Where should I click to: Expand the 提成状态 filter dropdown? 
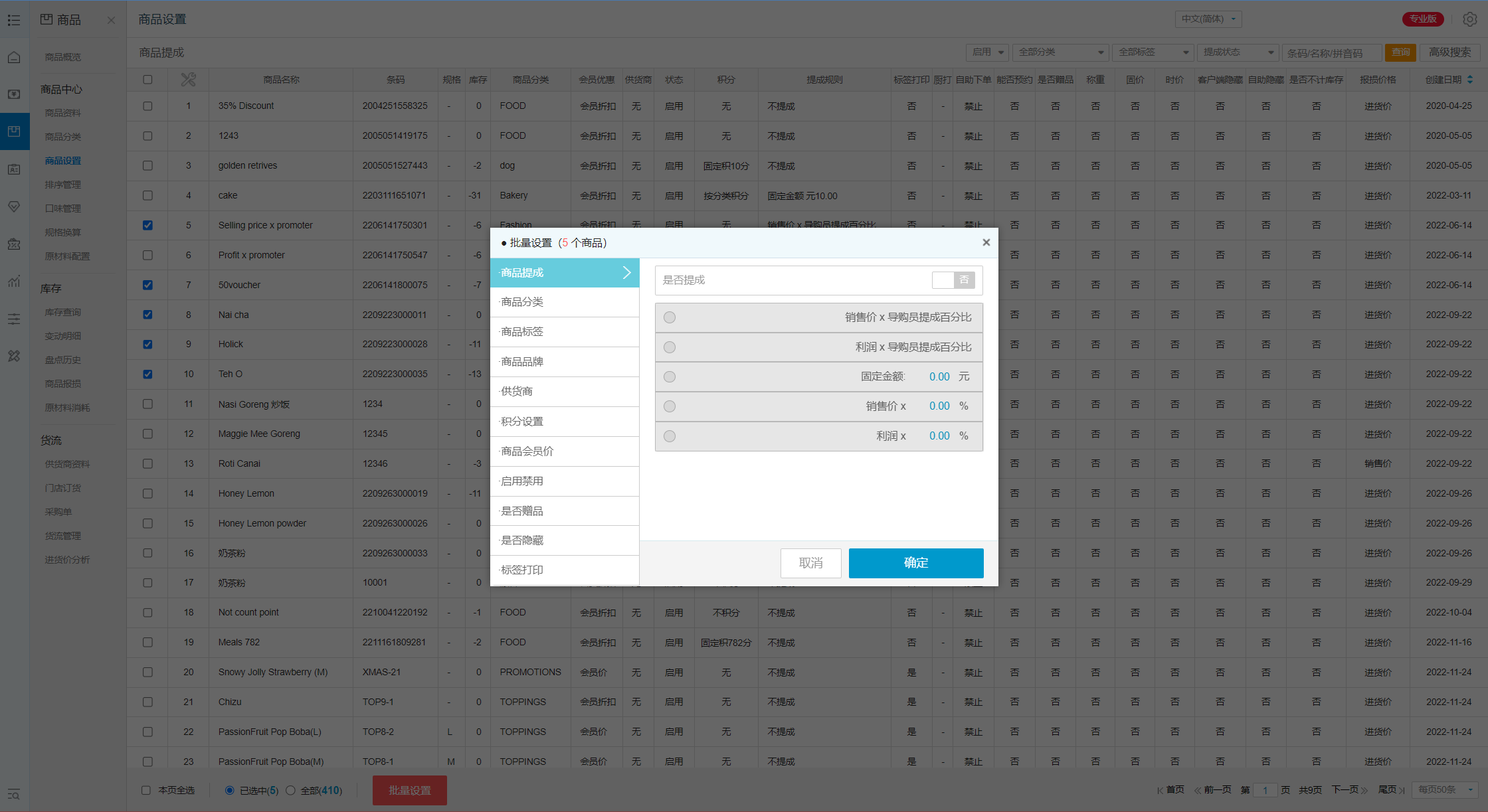pyautogui.click(x=1238, y=52)
